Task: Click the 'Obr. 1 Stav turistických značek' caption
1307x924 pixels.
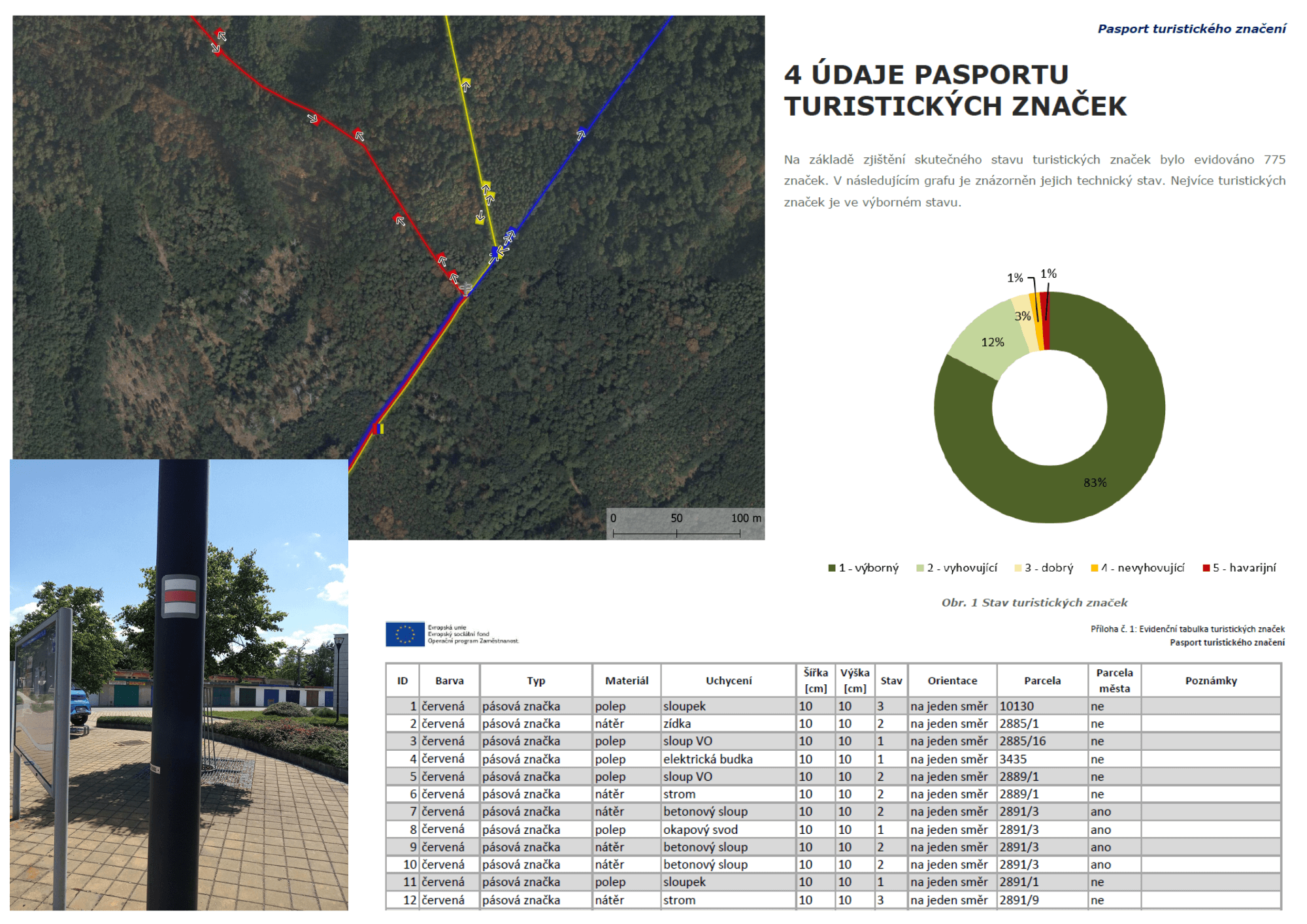Action: tap(1034, 602)
